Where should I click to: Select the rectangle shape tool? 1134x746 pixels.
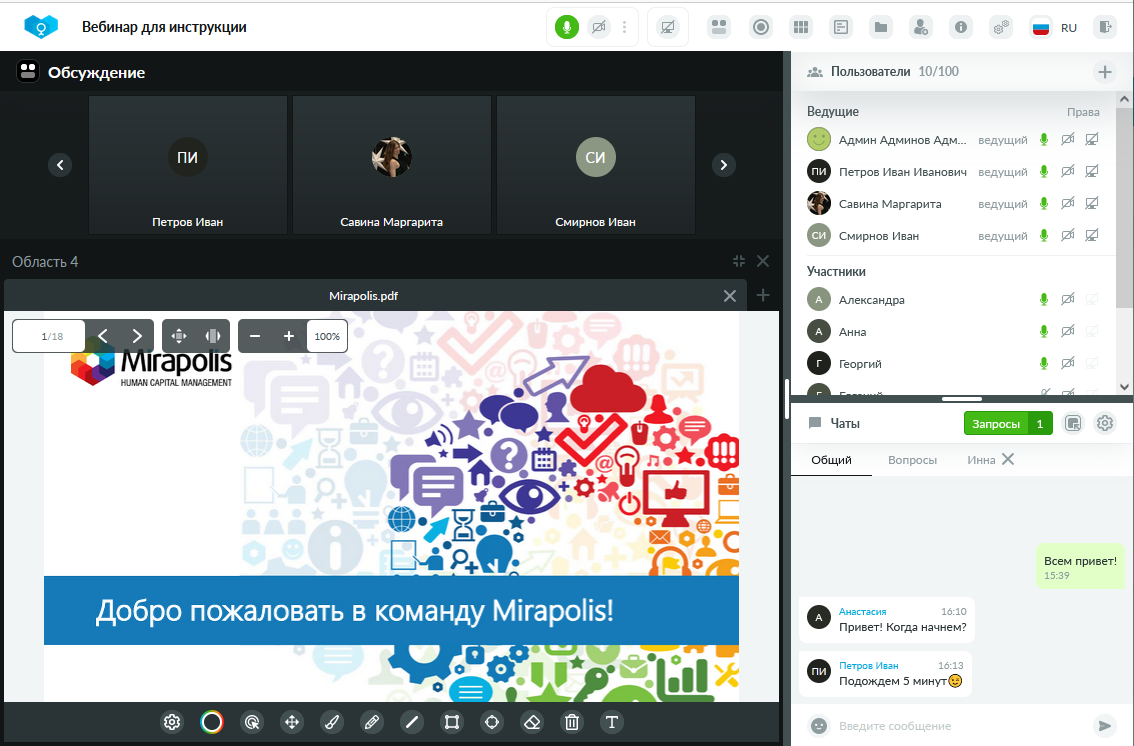[x=452, y=722]
